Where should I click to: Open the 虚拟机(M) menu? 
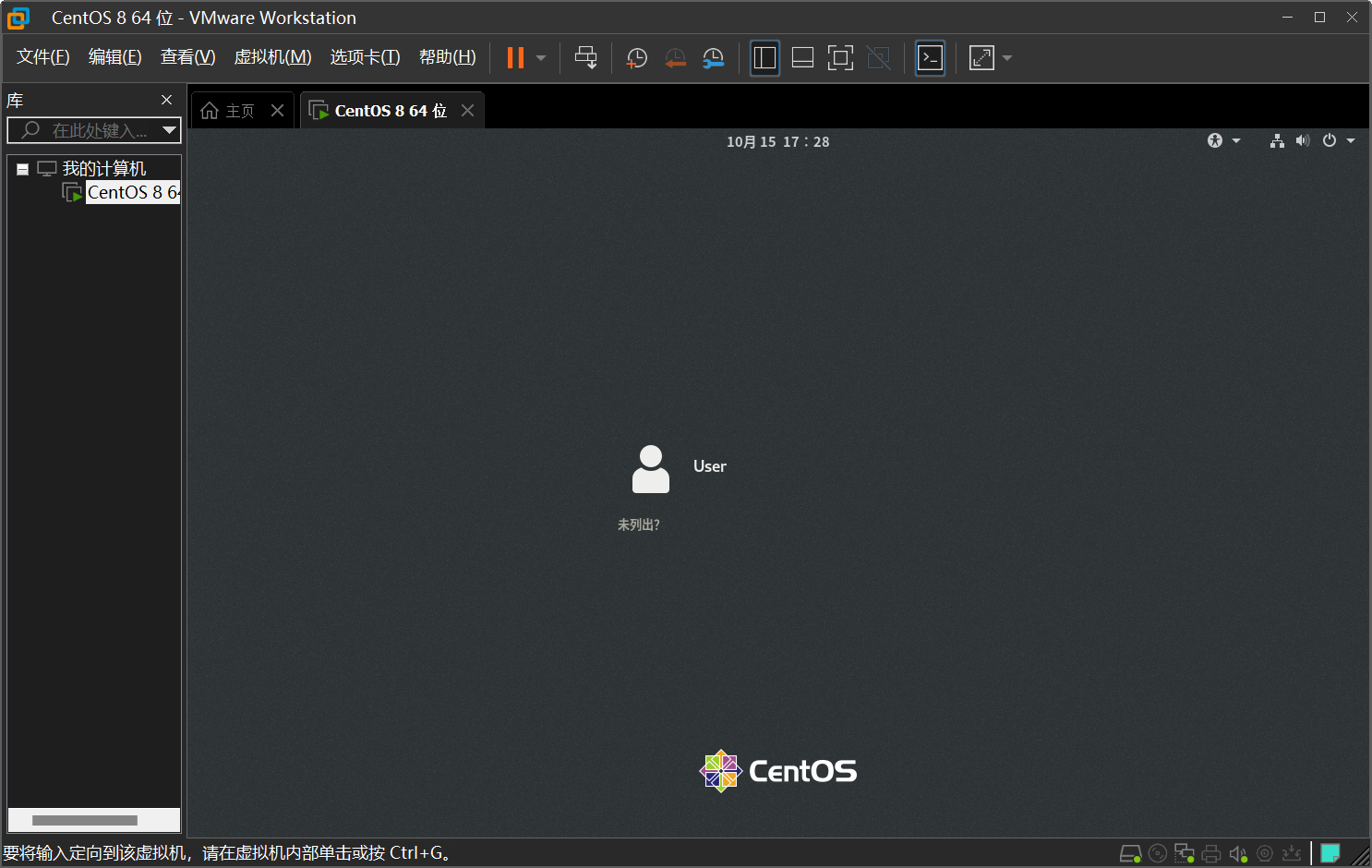[273, 57]
